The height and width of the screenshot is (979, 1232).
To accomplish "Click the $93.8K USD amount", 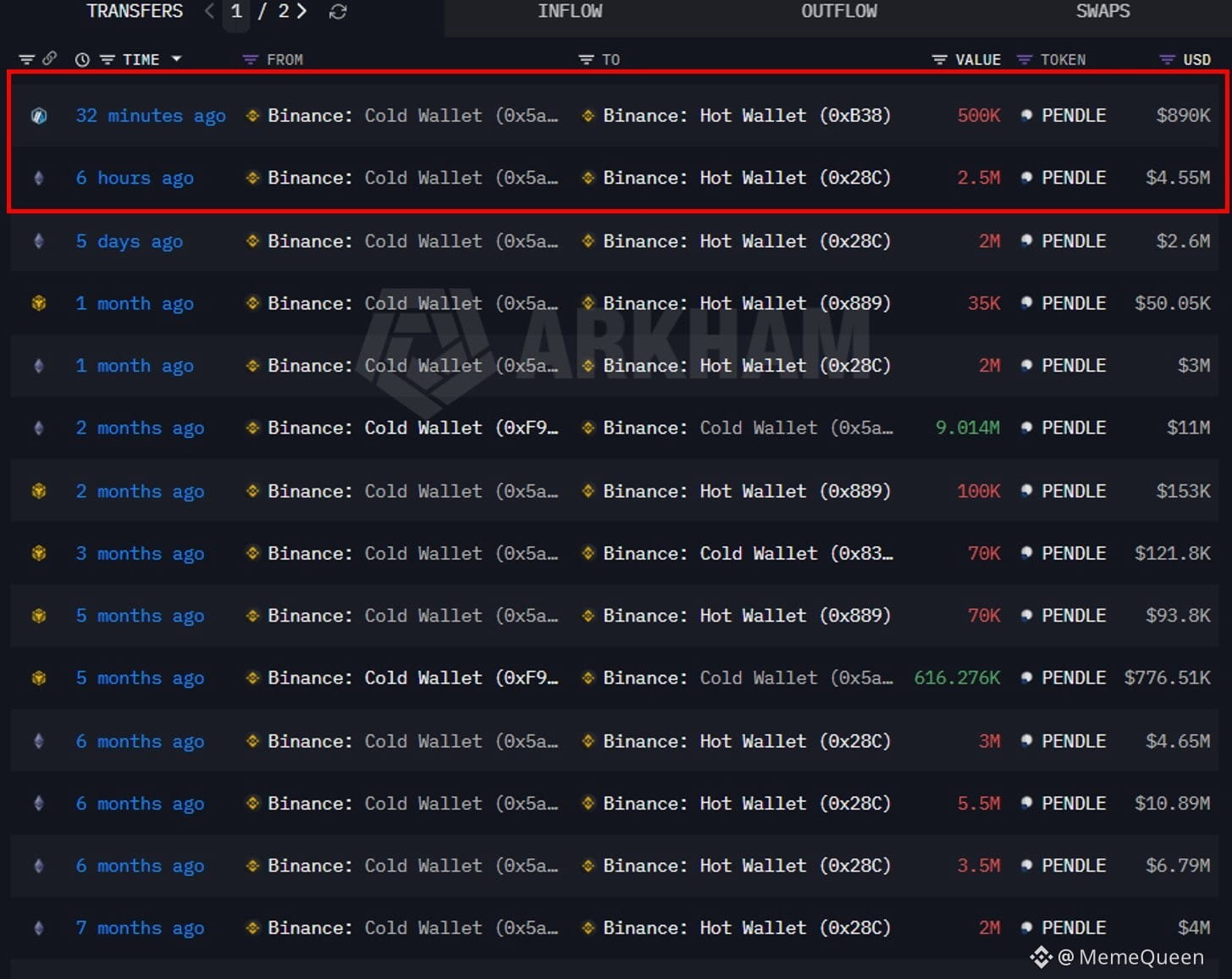I will (1178, 616).
